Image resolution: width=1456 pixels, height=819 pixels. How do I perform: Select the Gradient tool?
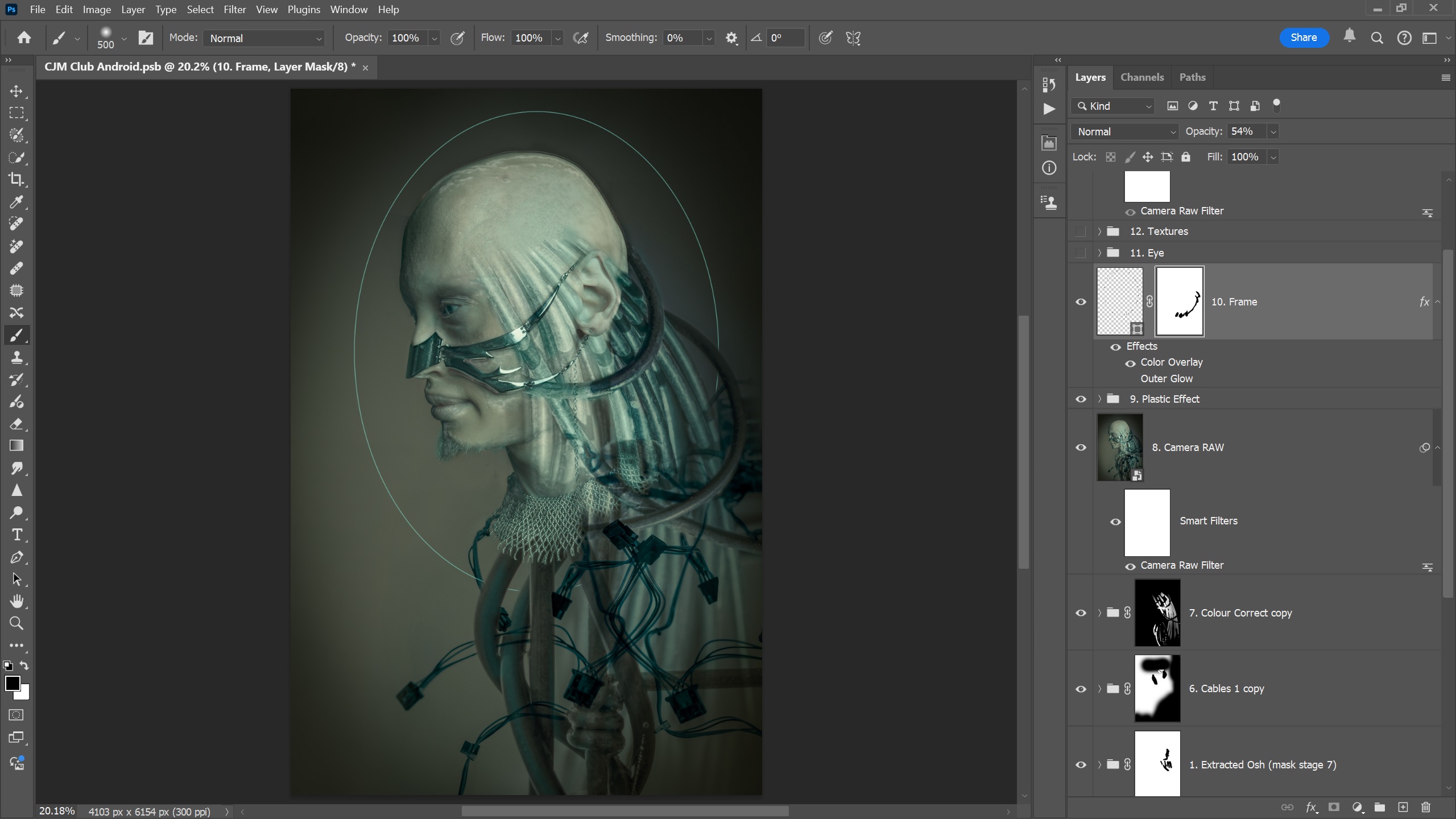coord(16,446)
